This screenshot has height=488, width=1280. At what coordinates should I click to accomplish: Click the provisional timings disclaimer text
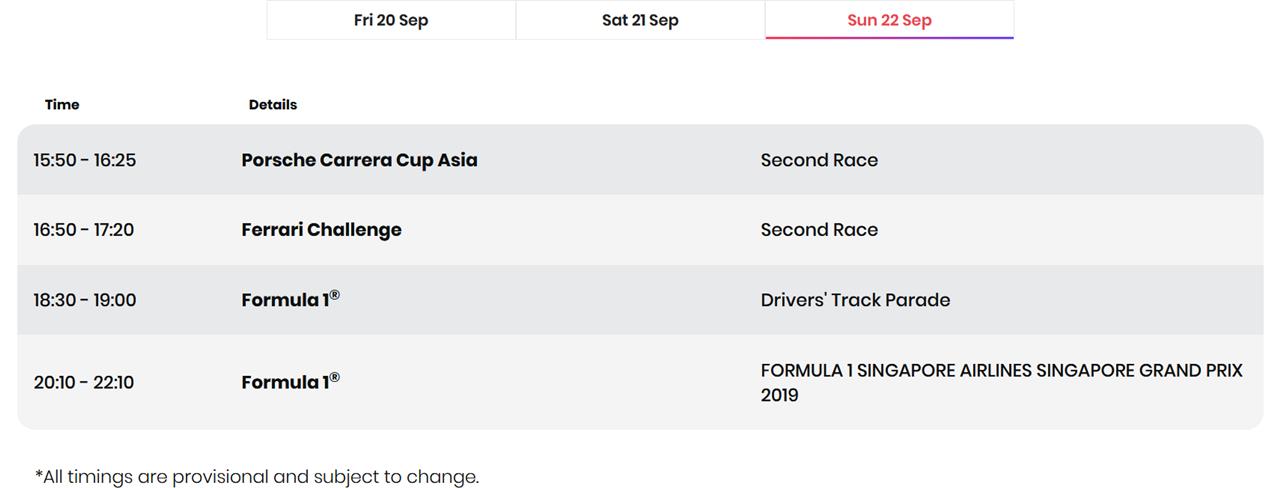(x=257, y=476)
